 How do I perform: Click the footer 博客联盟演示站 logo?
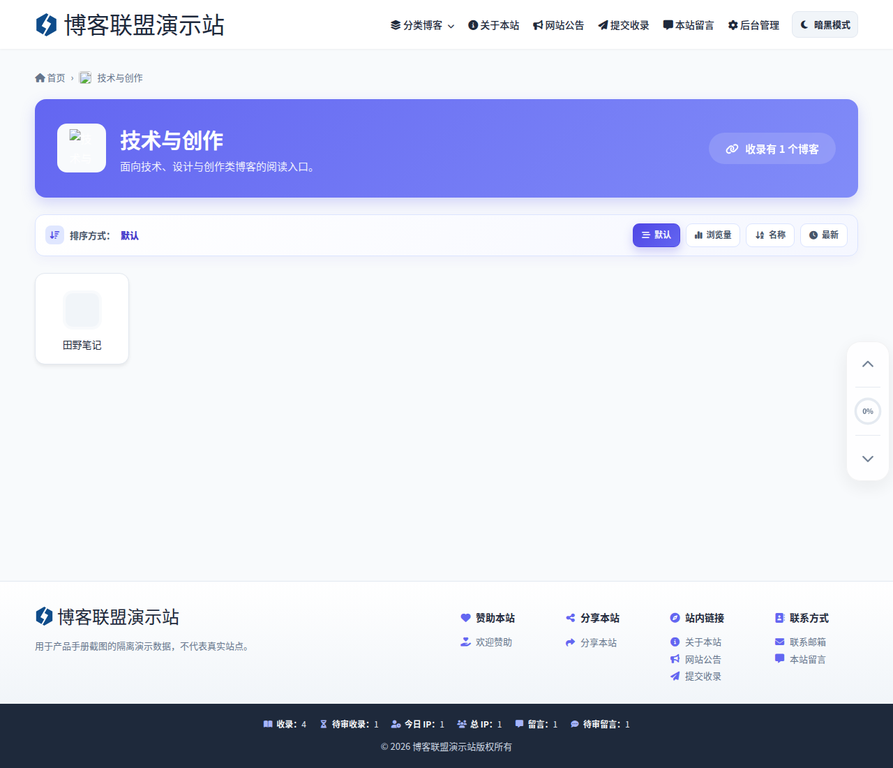[107, 617]
